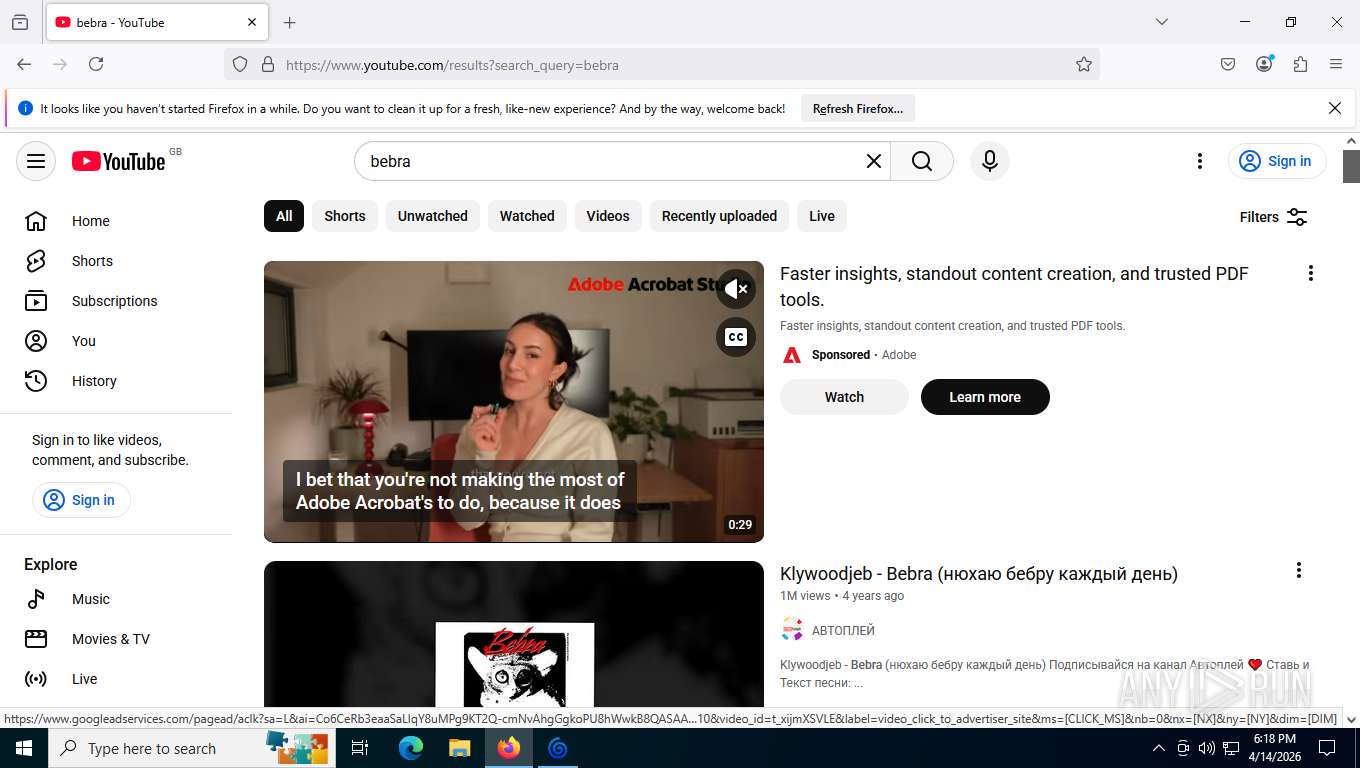Open the Windows Start menu
Viewport: 1360px width, 768px height.
(x=24, y=748)
